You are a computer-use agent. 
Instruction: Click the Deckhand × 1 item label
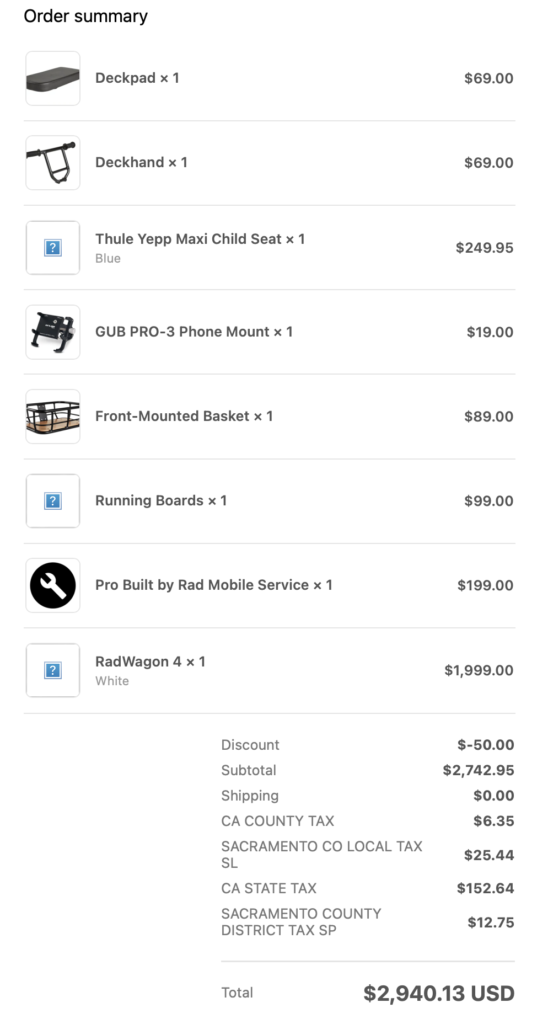141,162
